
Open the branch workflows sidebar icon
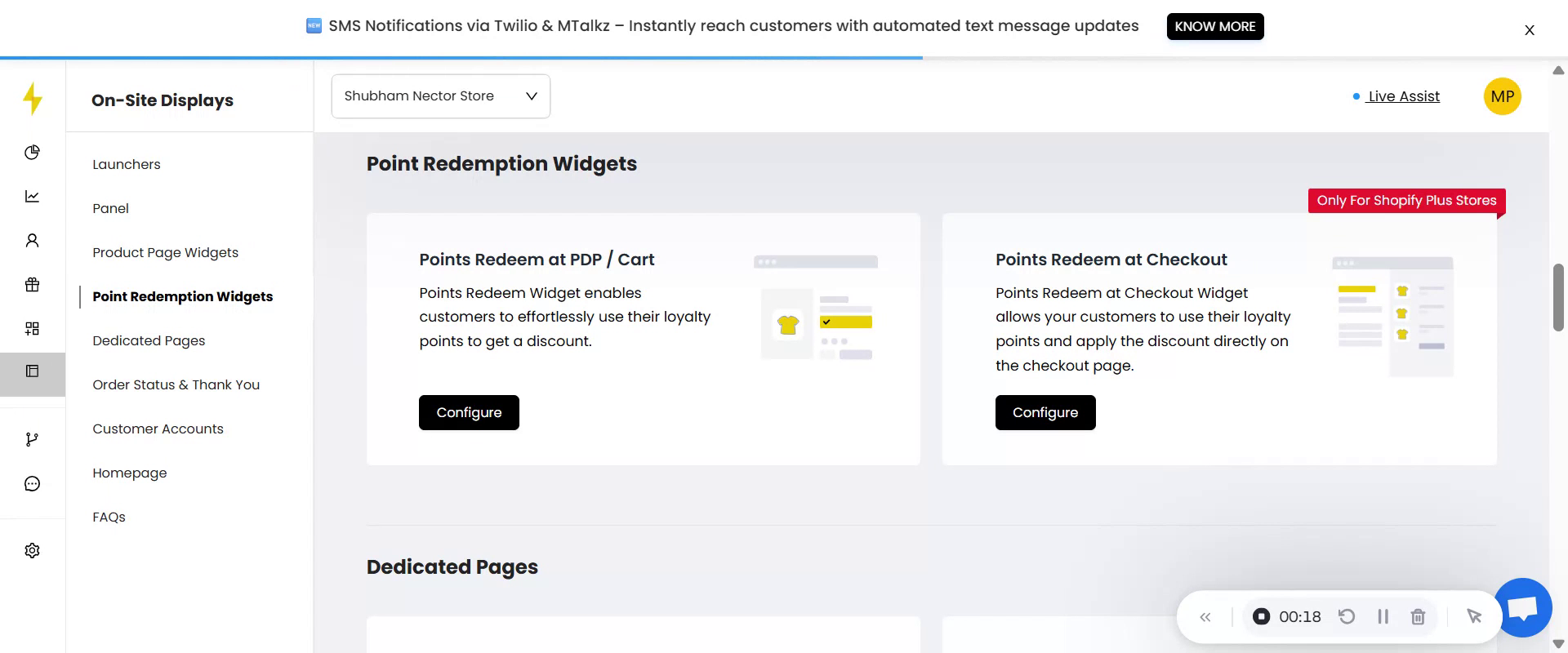32,440
